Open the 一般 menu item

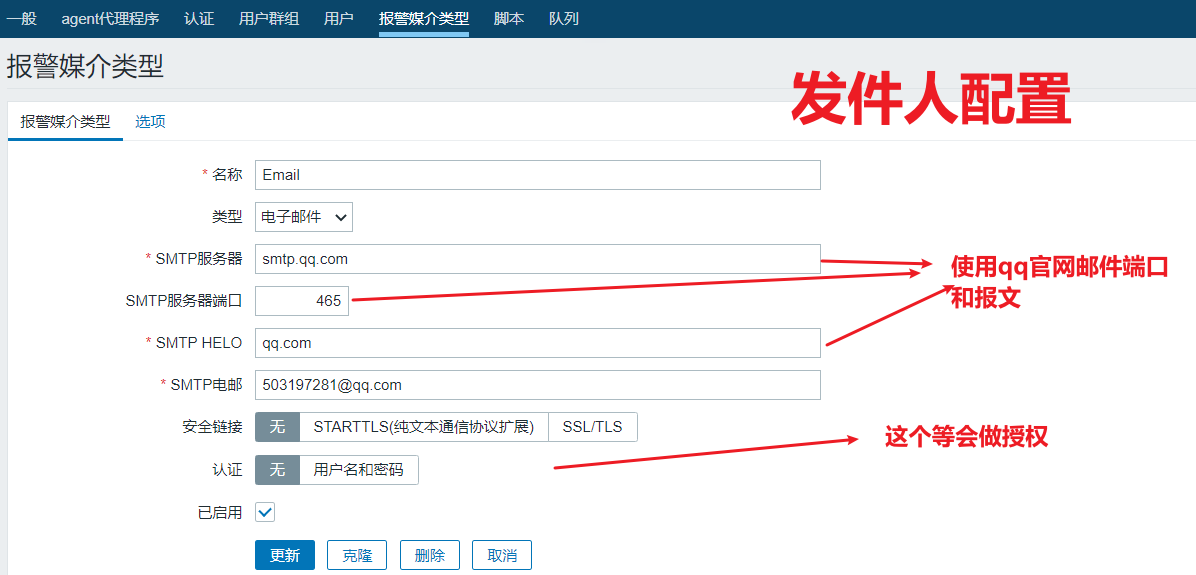click(21, 19)
